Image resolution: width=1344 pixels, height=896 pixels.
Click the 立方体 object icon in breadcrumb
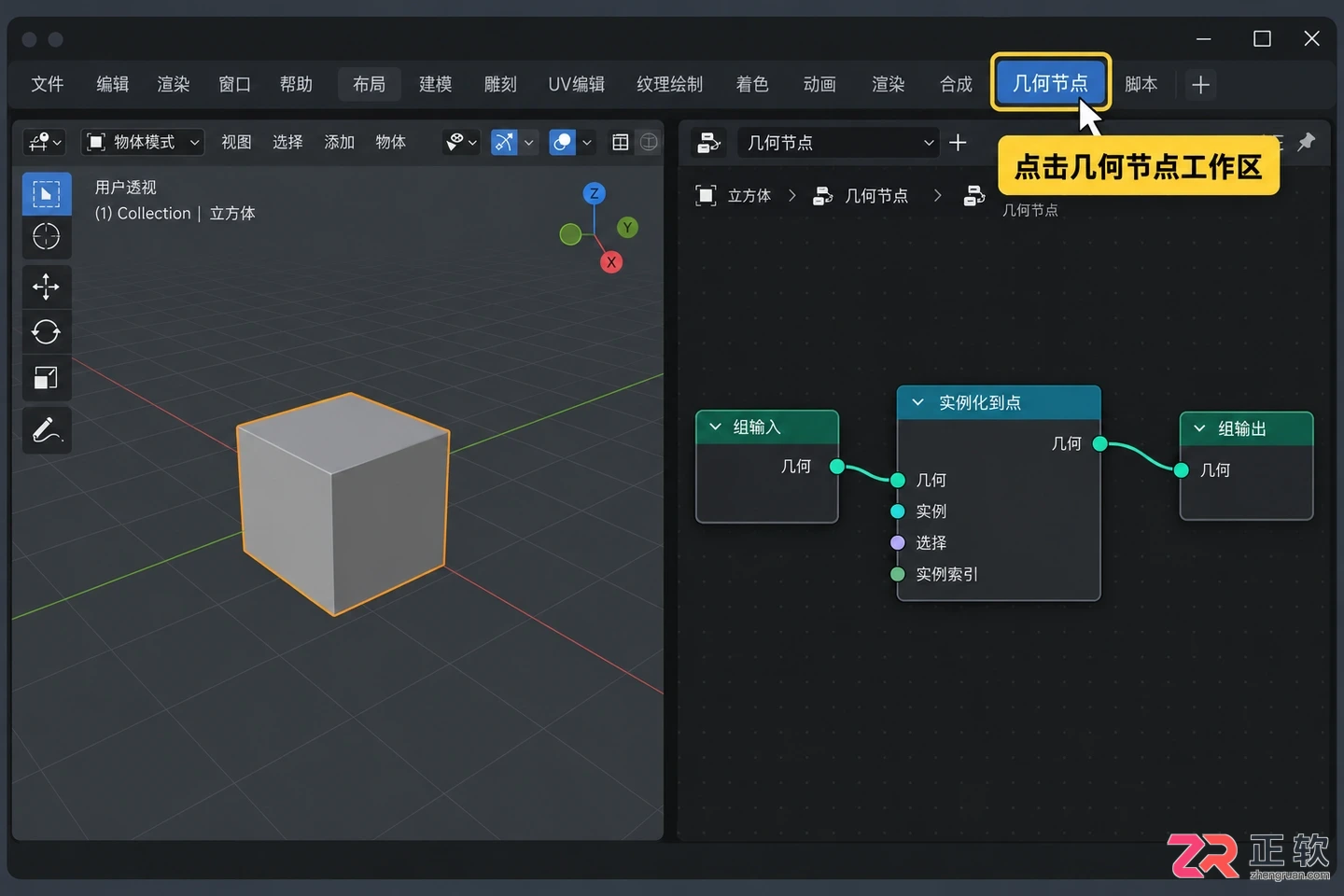707,195
